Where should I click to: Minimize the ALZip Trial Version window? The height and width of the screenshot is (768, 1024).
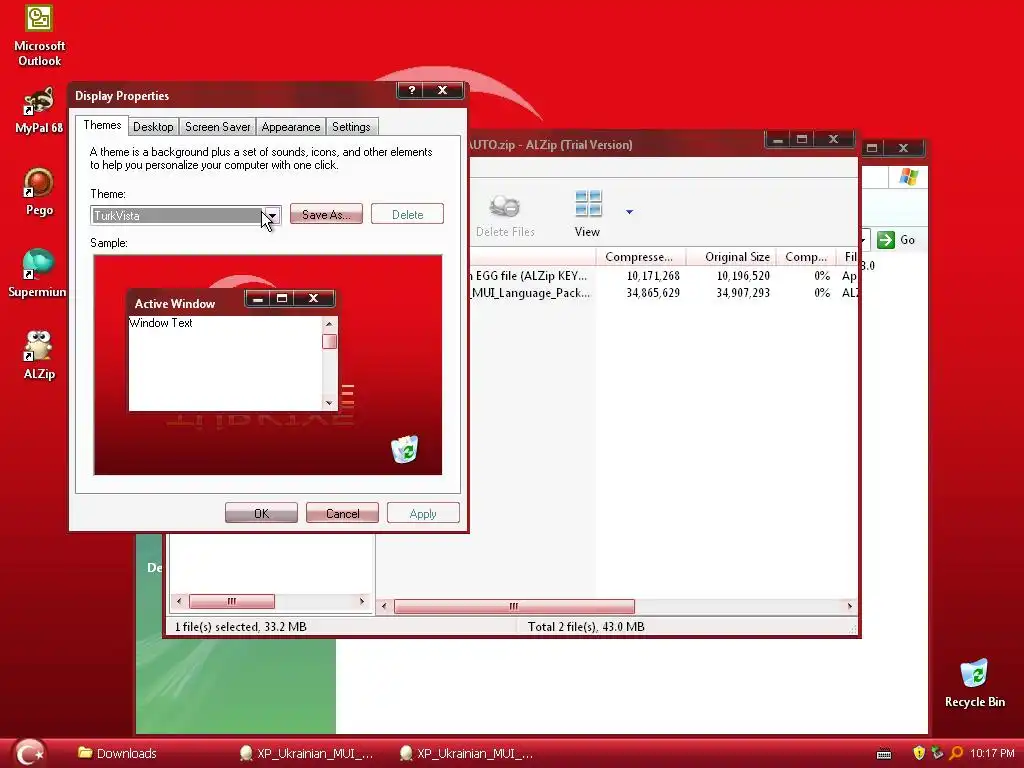coord(777,138)
